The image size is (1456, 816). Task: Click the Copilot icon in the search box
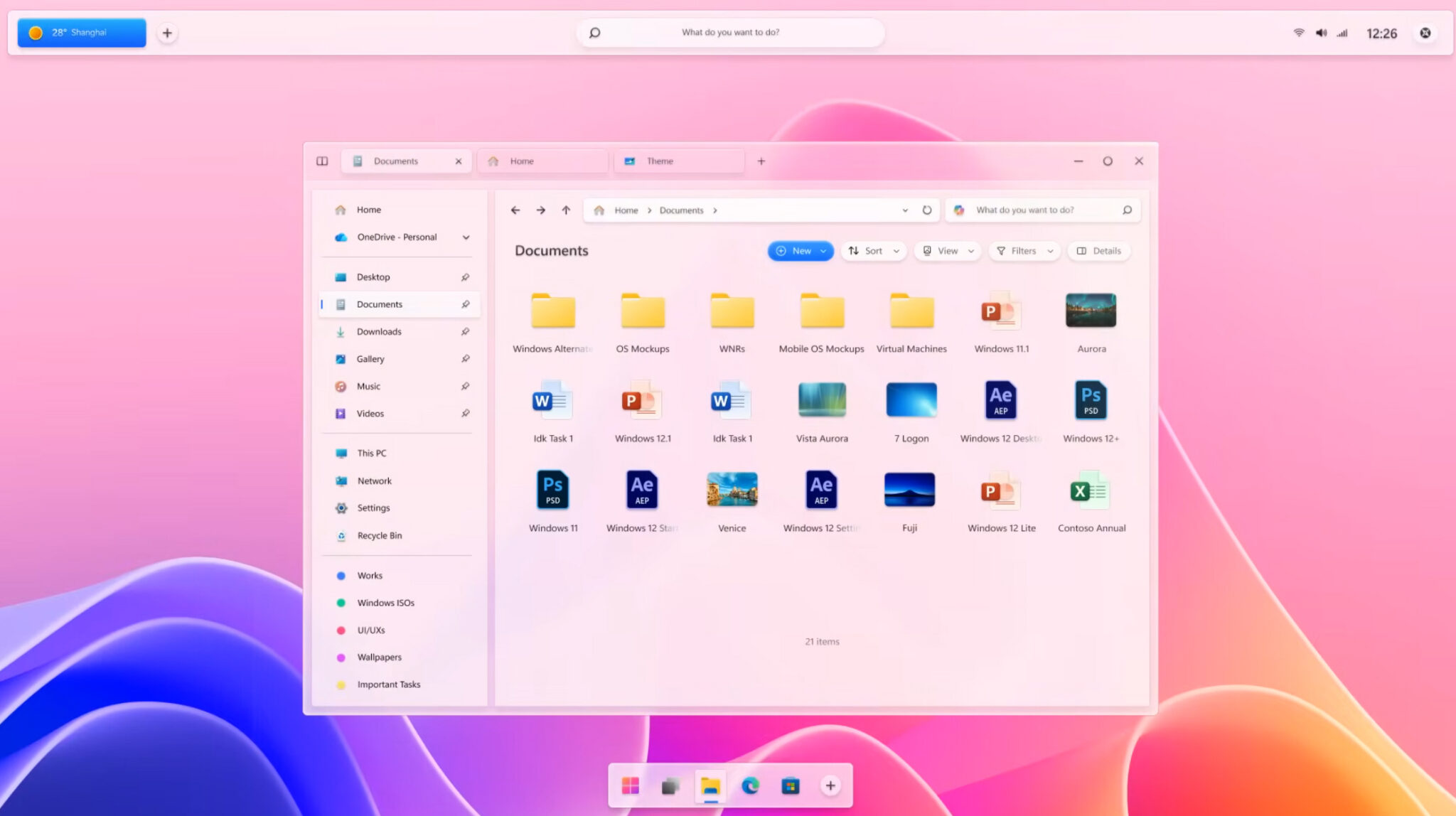pyautogui.click(x=960, y=210)
